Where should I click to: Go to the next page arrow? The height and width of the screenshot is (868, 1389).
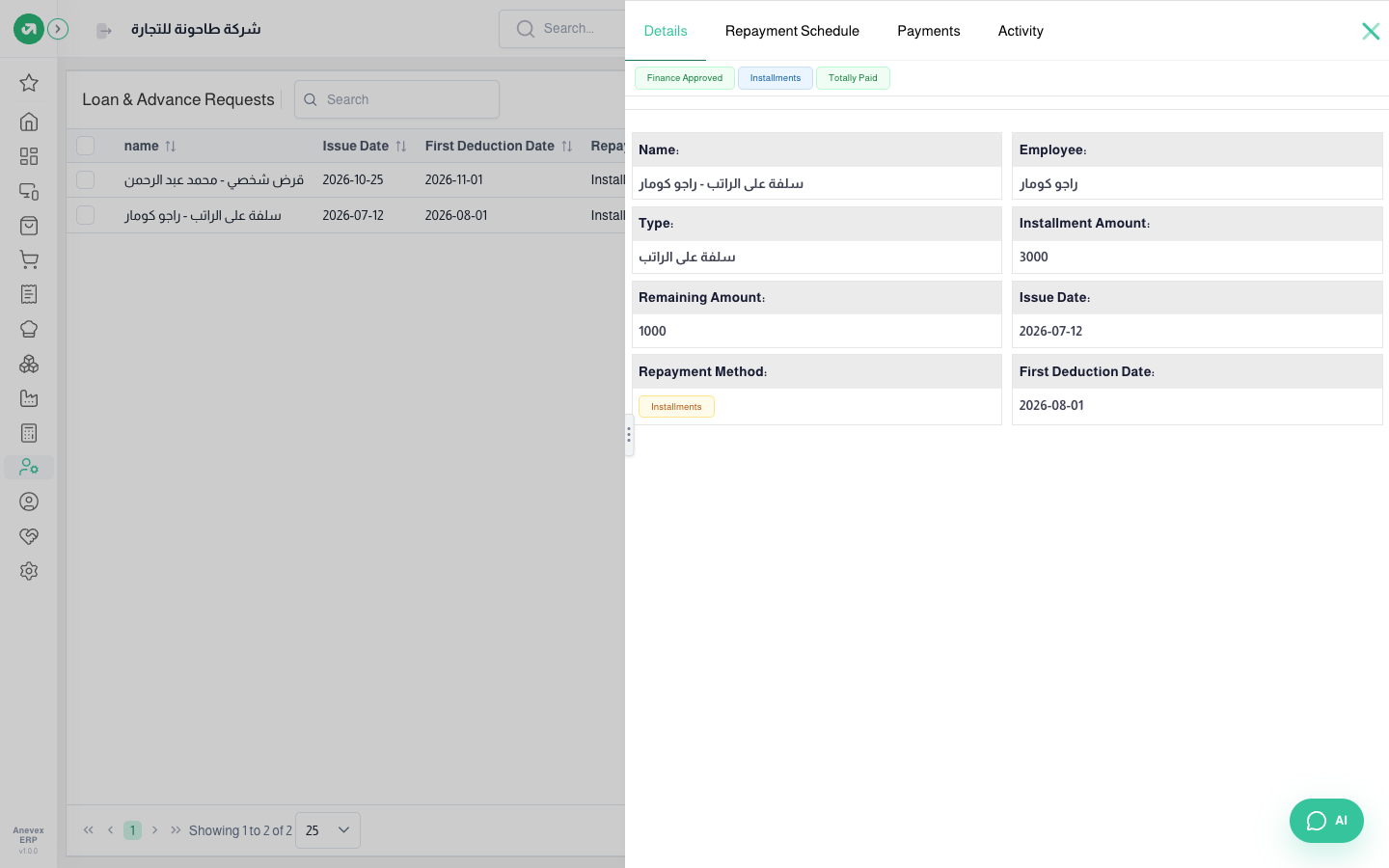click(x=154, y=830)
